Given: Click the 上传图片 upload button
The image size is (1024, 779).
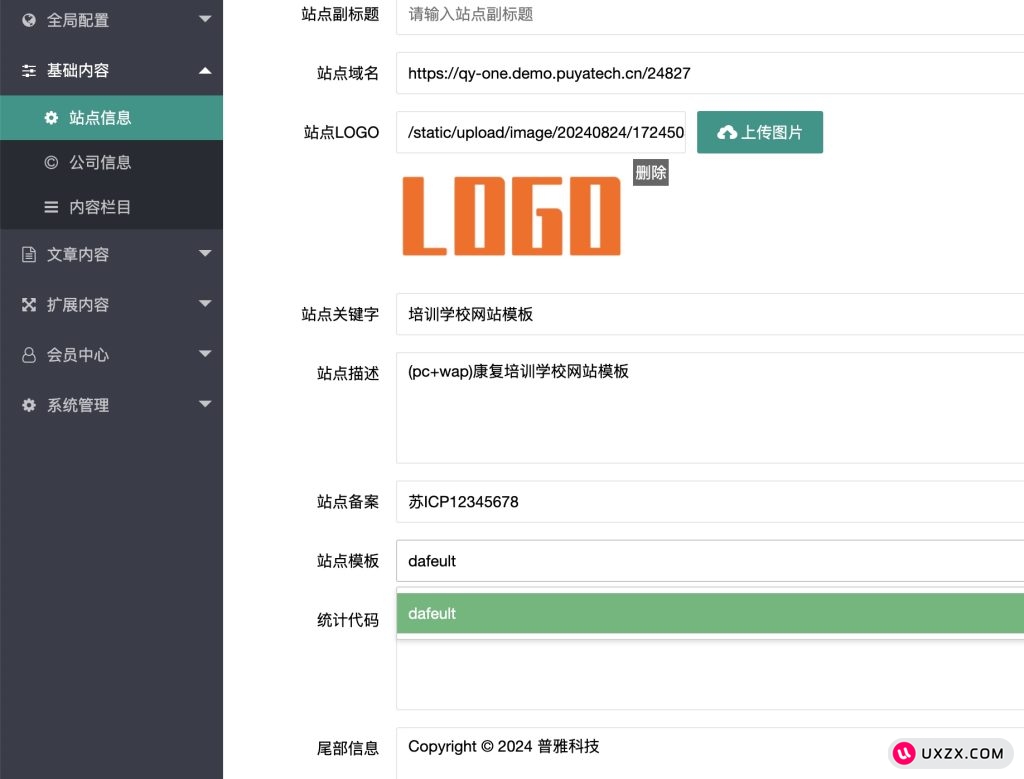Looking at the screenshot, I should (x=759, y=132).
